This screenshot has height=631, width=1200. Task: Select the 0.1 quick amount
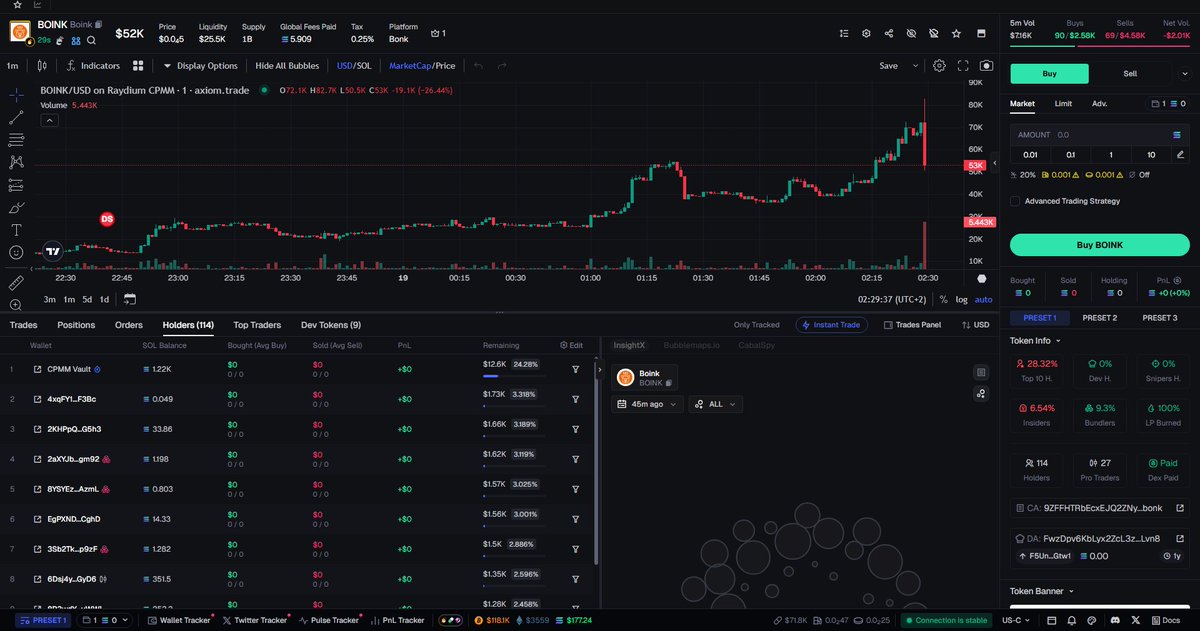coord(1070,154)
